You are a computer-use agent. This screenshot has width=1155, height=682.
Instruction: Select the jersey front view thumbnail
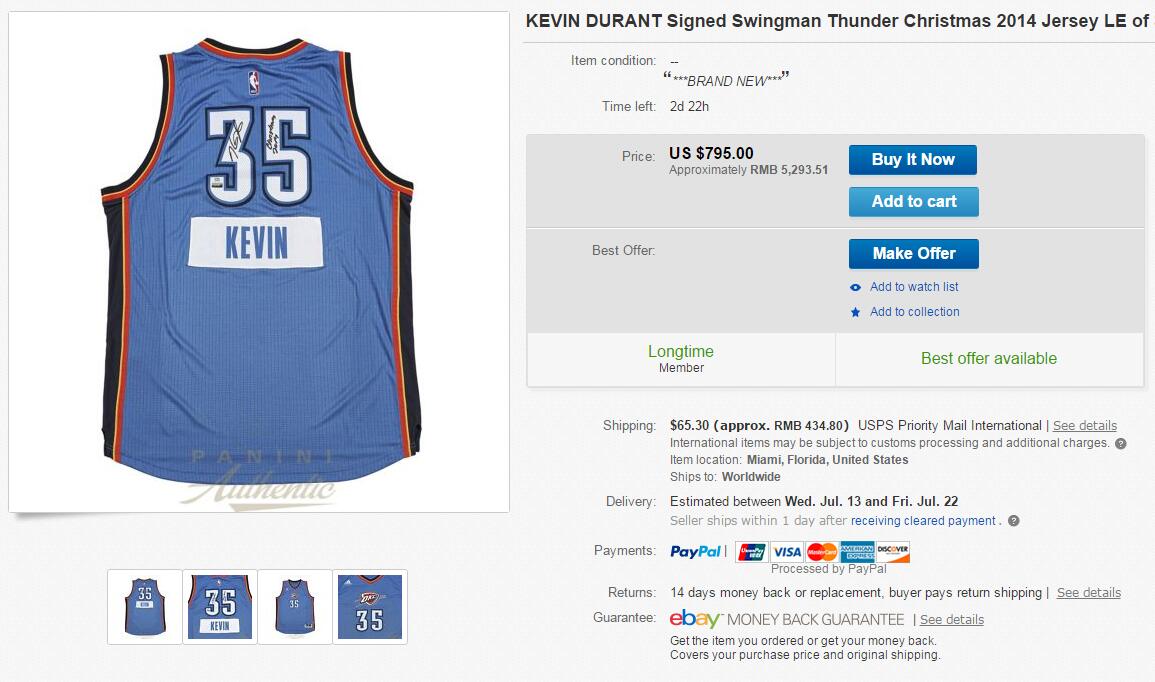pyautogui.click(x=295, y=607)
